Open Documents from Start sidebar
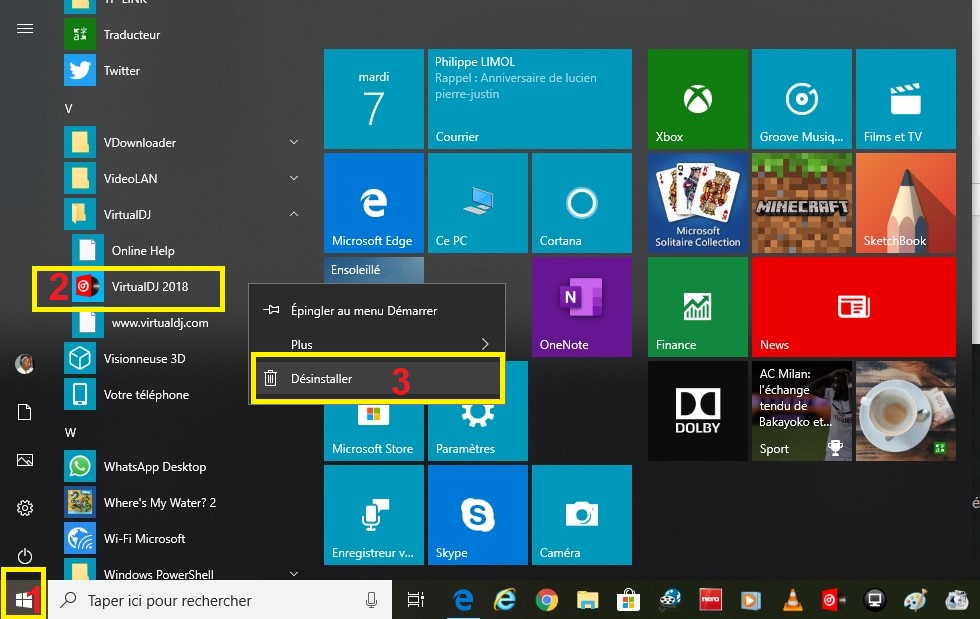980x619 pixels. click(x=24, y=412)
